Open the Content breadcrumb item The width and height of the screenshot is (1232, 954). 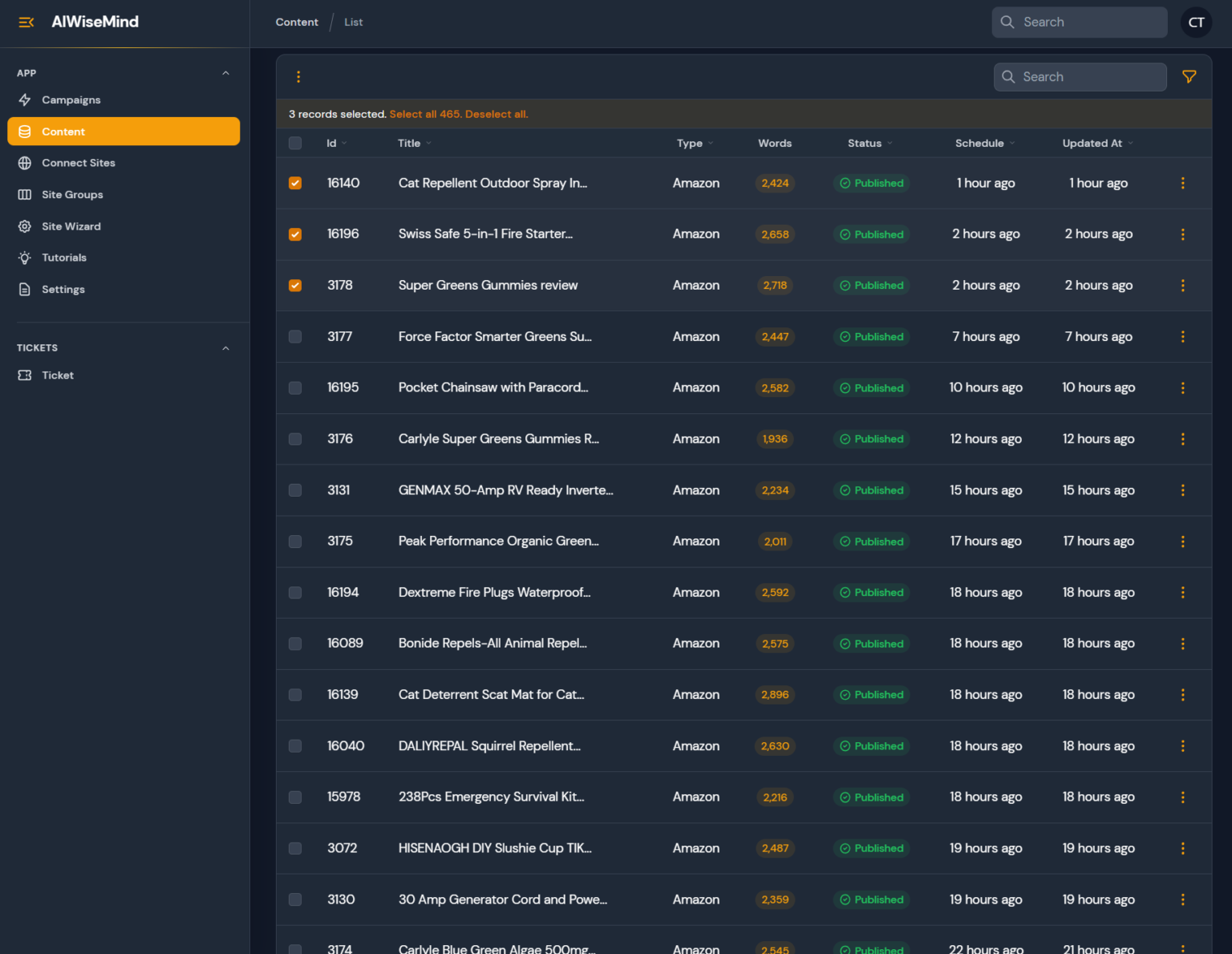[296, 22]
